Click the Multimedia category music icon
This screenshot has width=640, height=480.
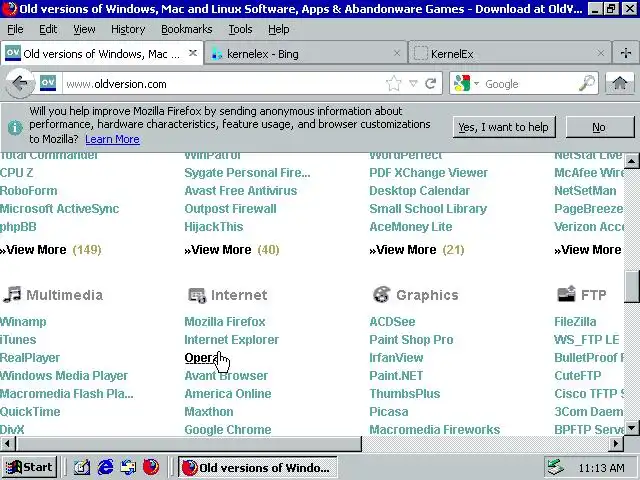pyautogui.click(x=12, y=294)
